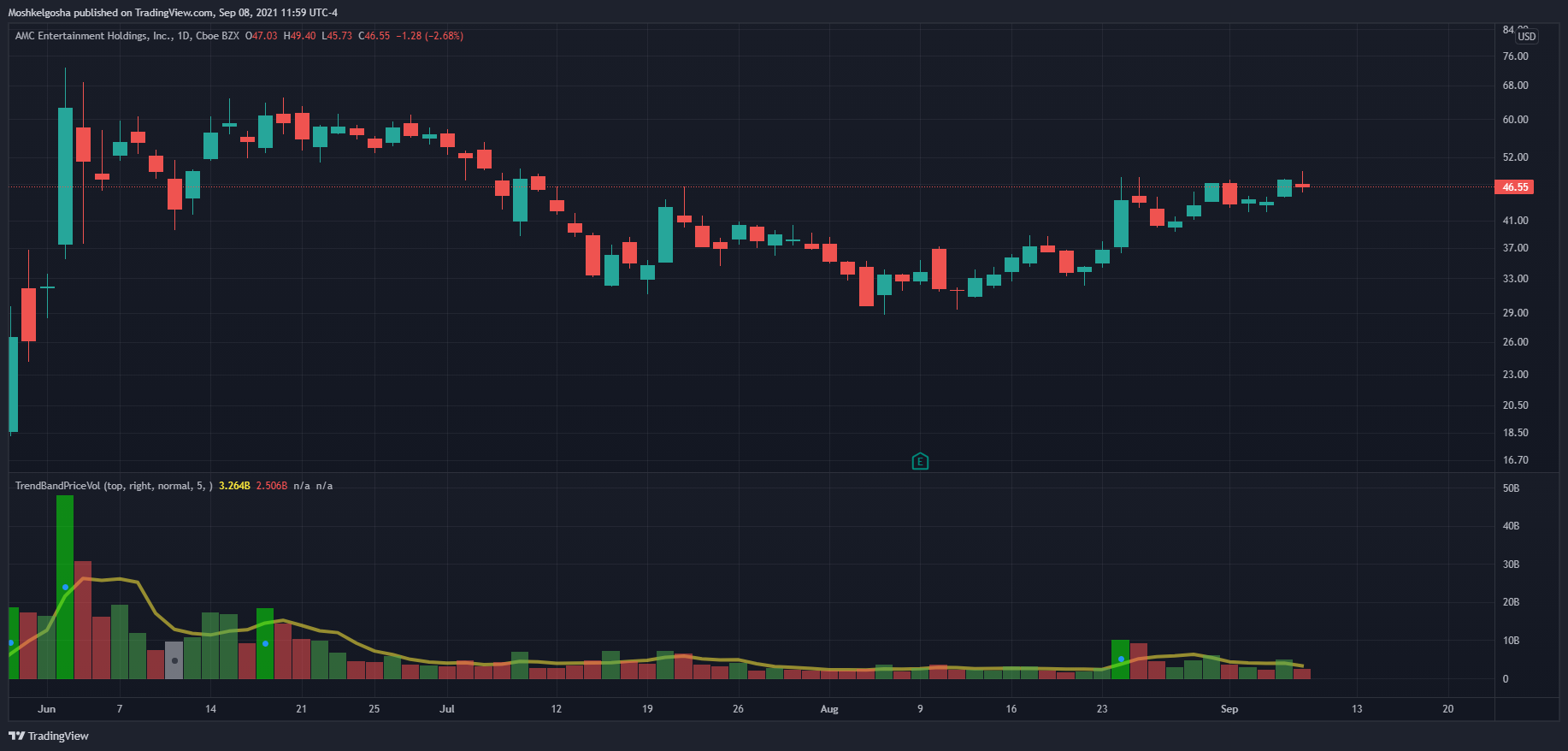Click the earnings E marker icon
The width and height of the screenshot is (1568, 751).
(x=920, y=462)
